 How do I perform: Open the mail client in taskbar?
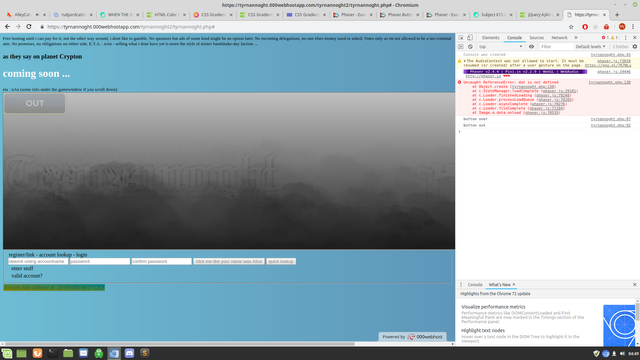click(83, 353)
